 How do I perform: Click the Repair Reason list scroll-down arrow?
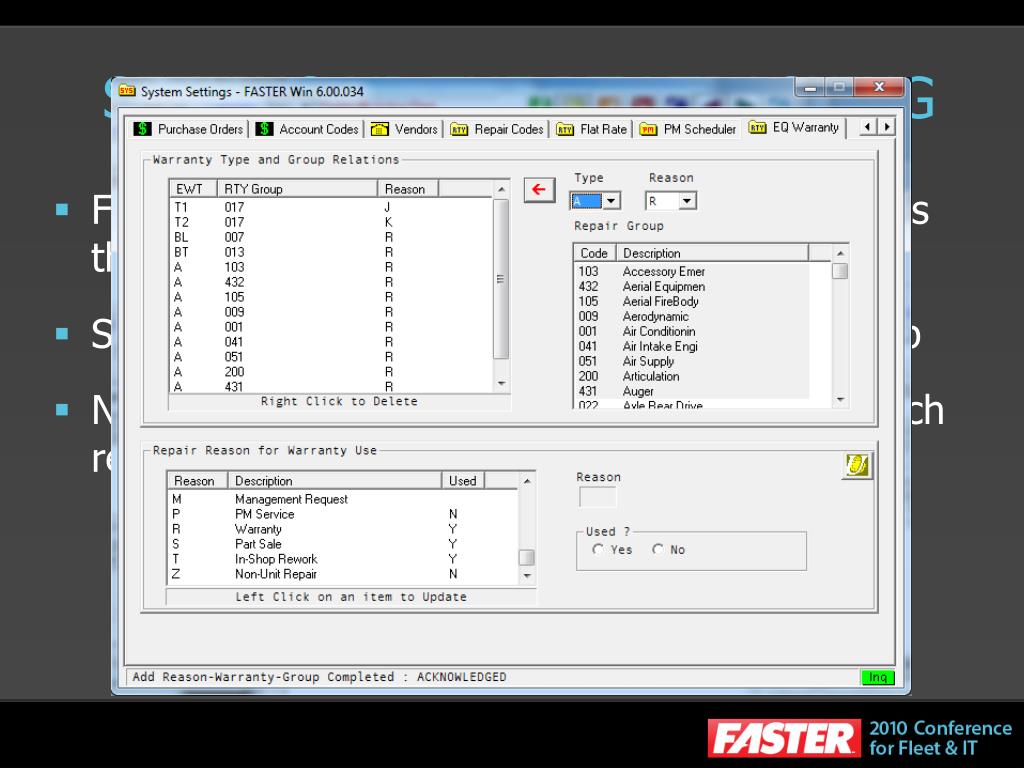point(526,576)
